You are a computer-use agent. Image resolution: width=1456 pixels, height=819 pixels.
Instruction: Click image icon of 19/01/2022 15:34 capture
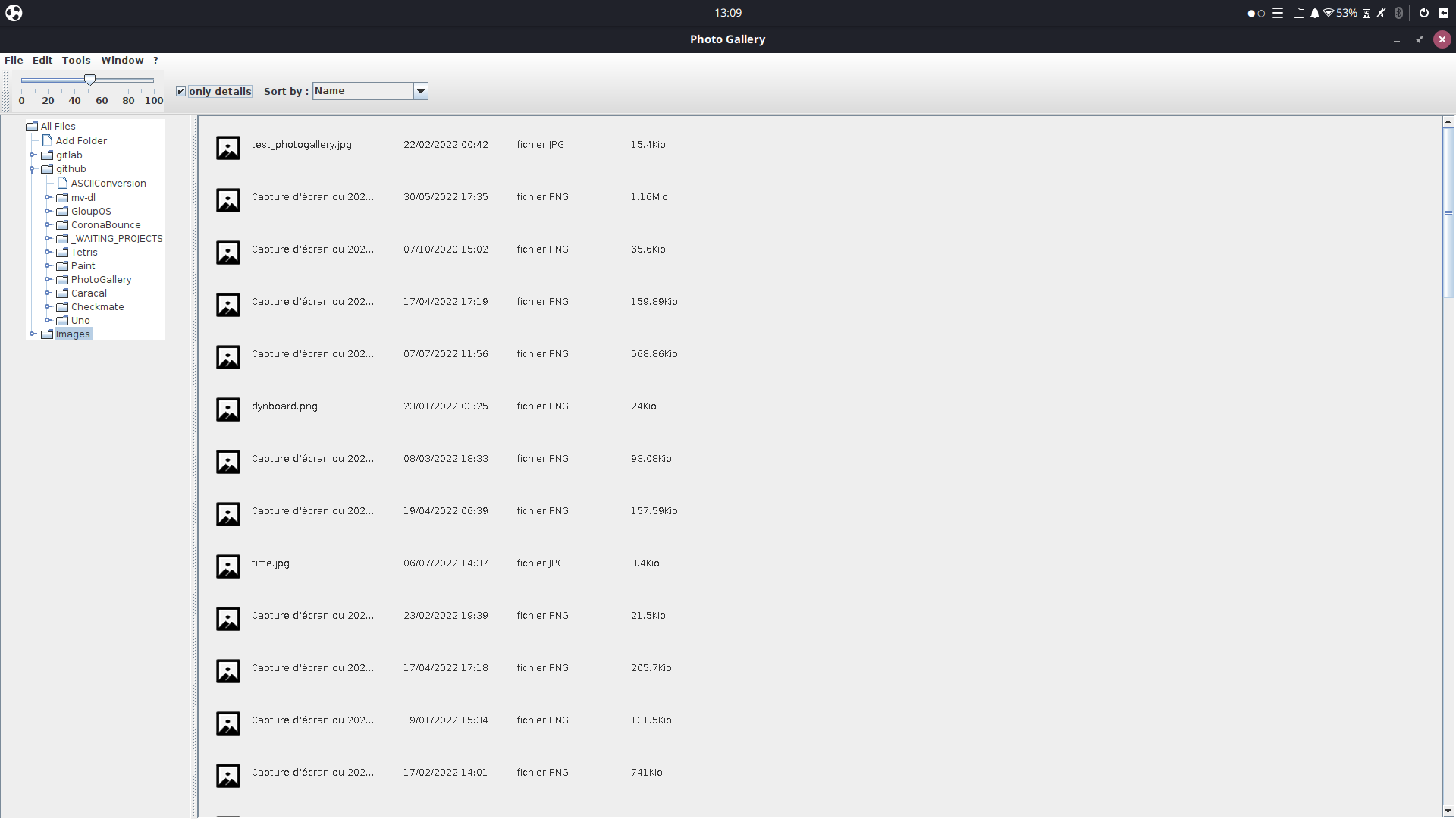click(228, 723)
